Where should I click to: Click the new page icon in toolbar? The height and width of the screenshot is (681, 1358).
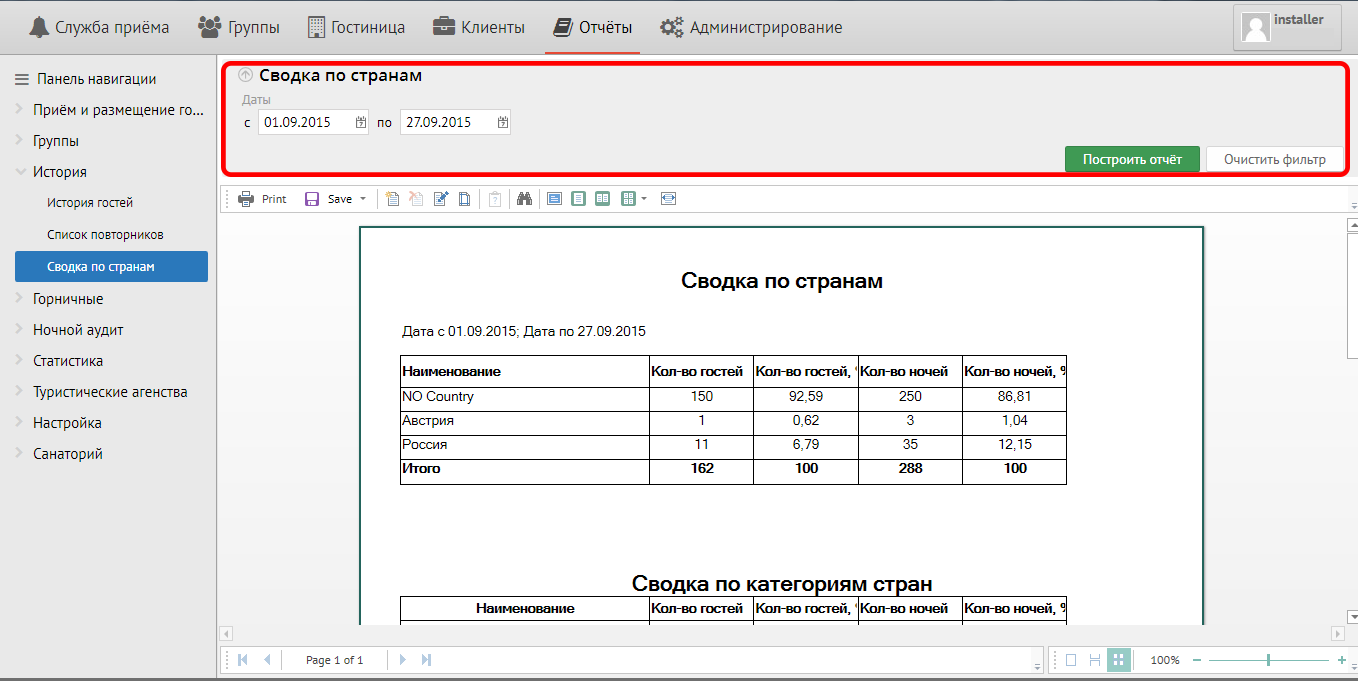[x=393, y=199]
